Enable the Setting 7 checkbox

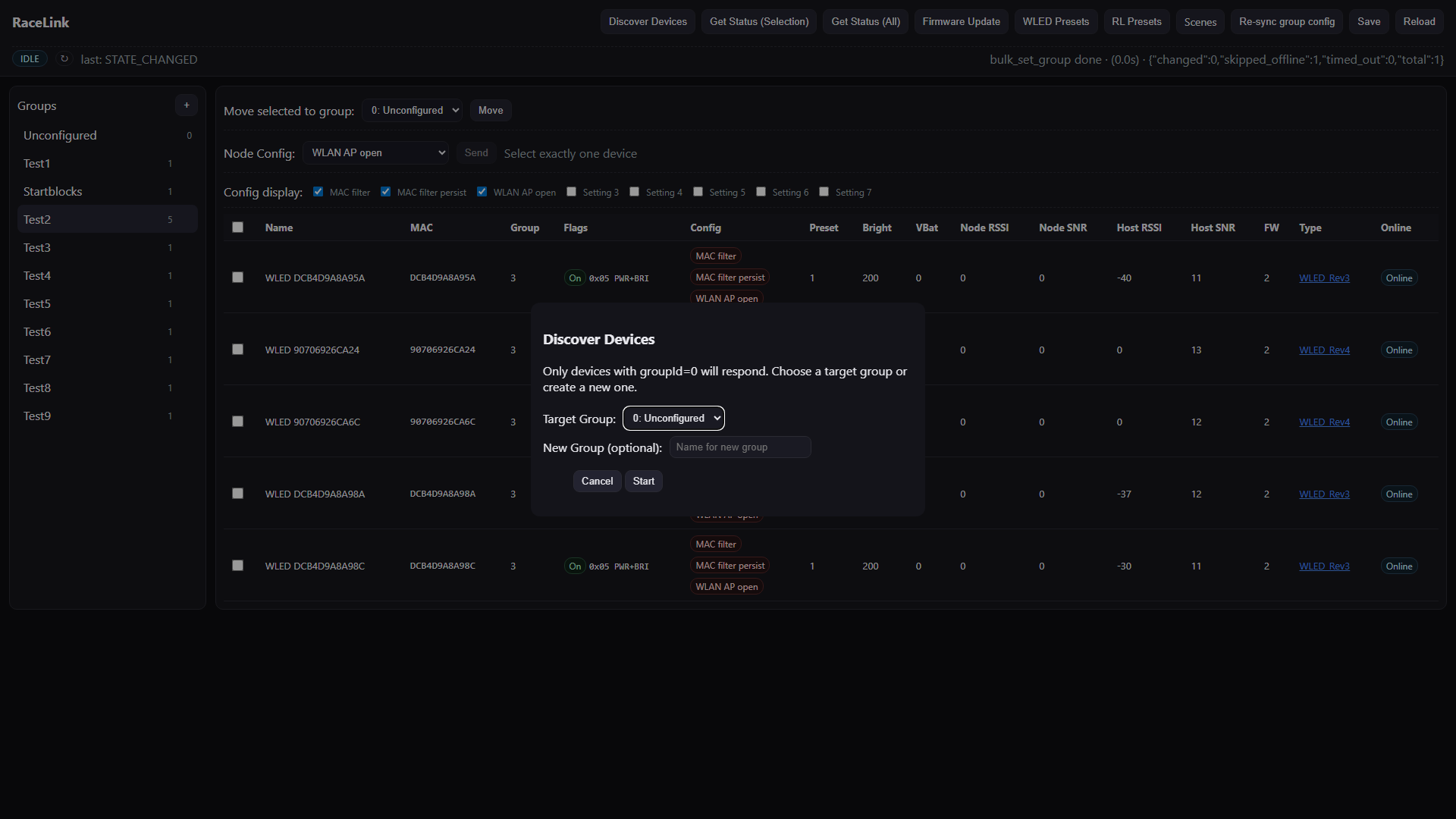(x=824, y=192)
